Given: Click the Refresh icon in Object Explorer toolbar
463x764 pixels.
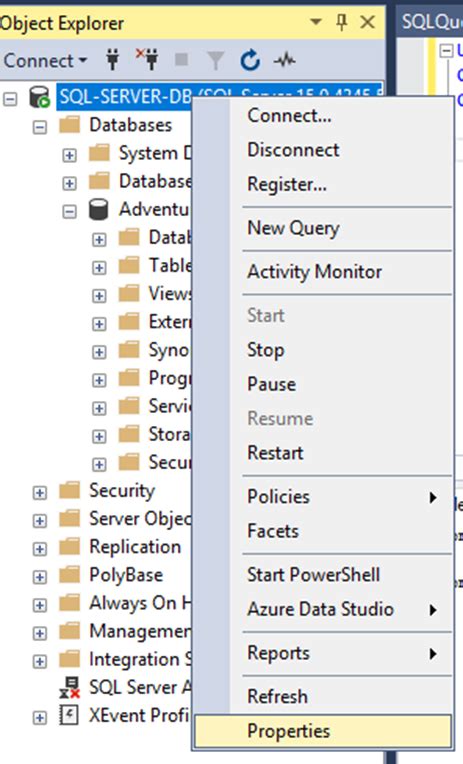Looking at the screenshot, I should (x=250, y=60).
